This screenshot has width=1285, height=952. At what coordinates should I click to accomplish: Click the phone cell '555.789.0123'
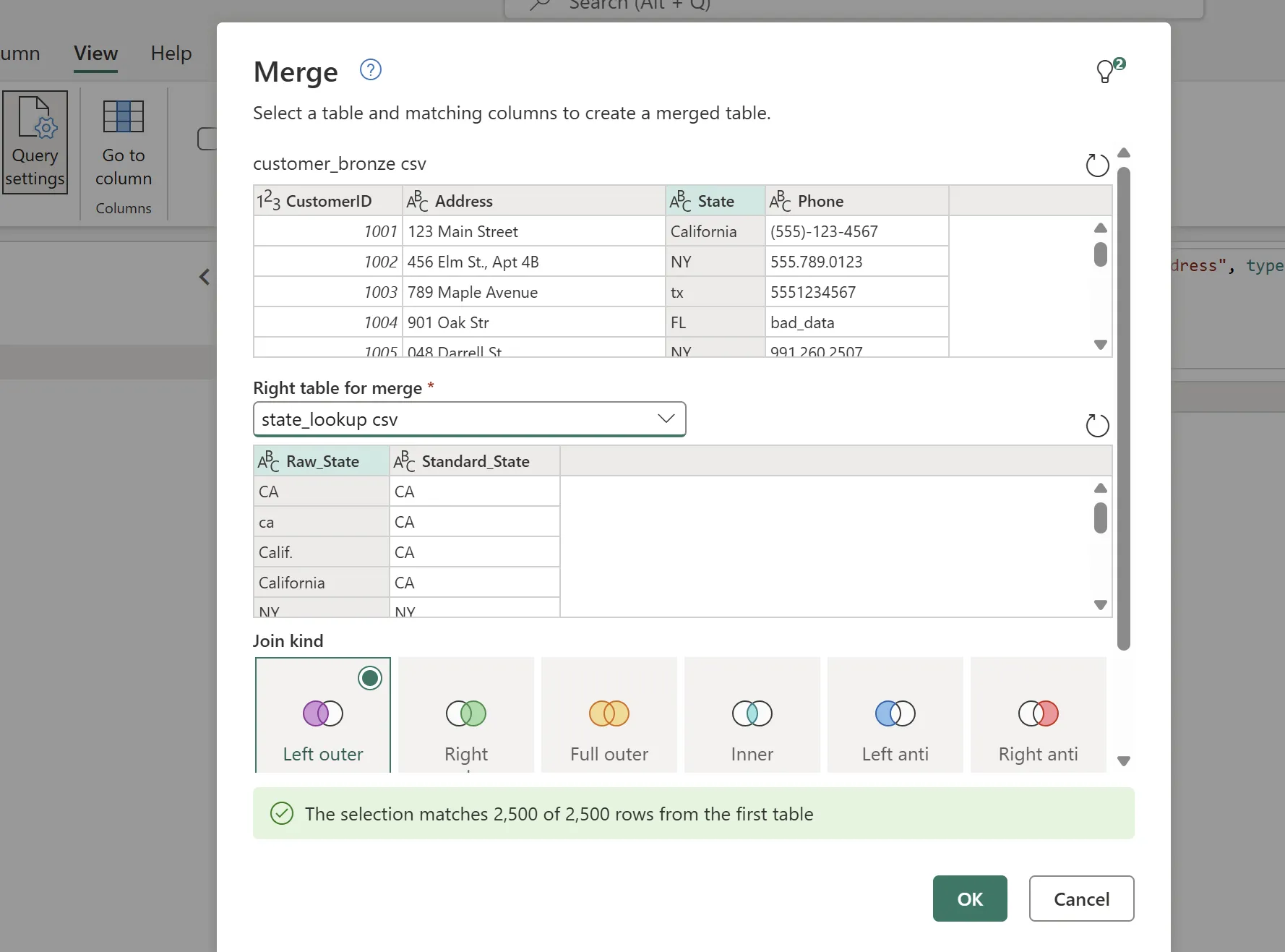point(857,262)
